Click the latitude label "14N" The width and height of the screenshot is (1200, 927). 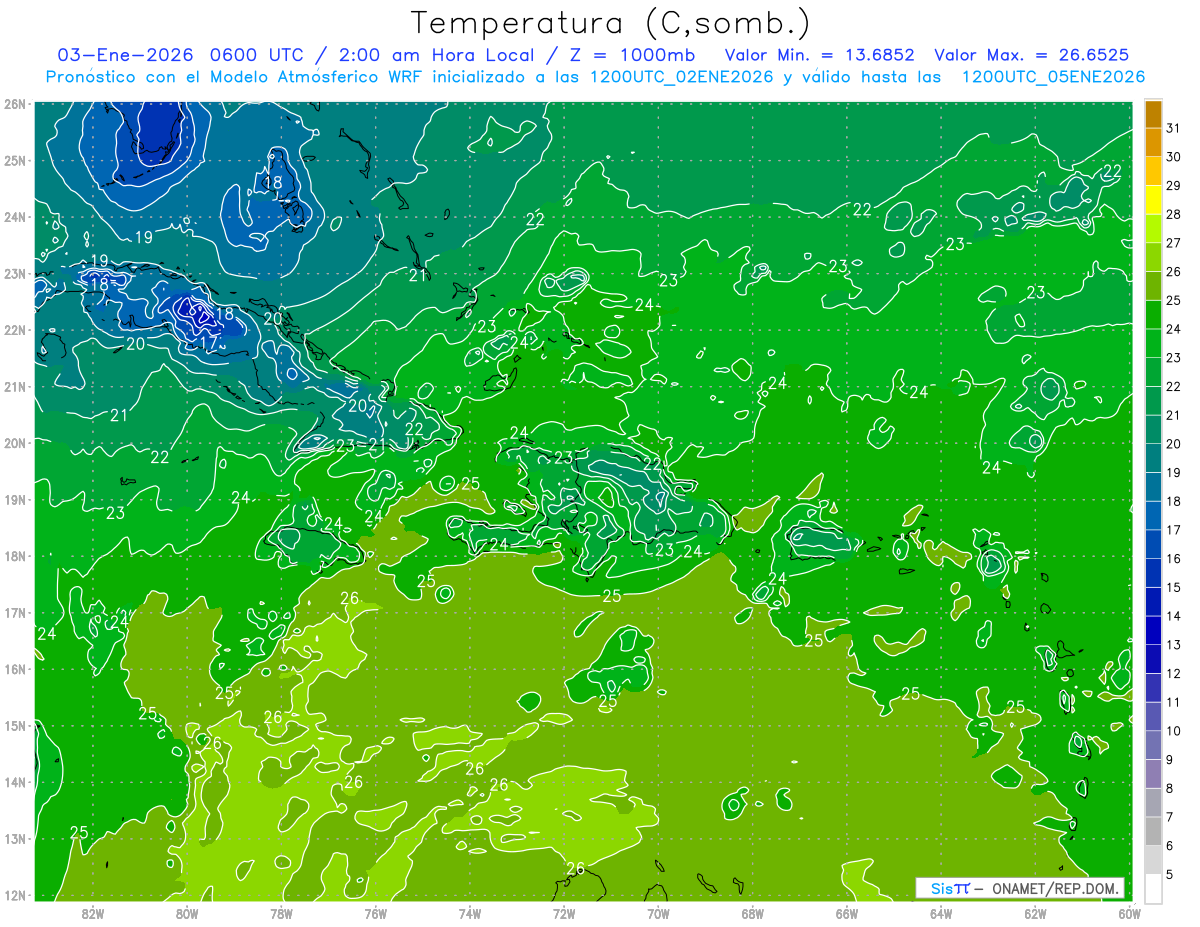pos(15,782)
